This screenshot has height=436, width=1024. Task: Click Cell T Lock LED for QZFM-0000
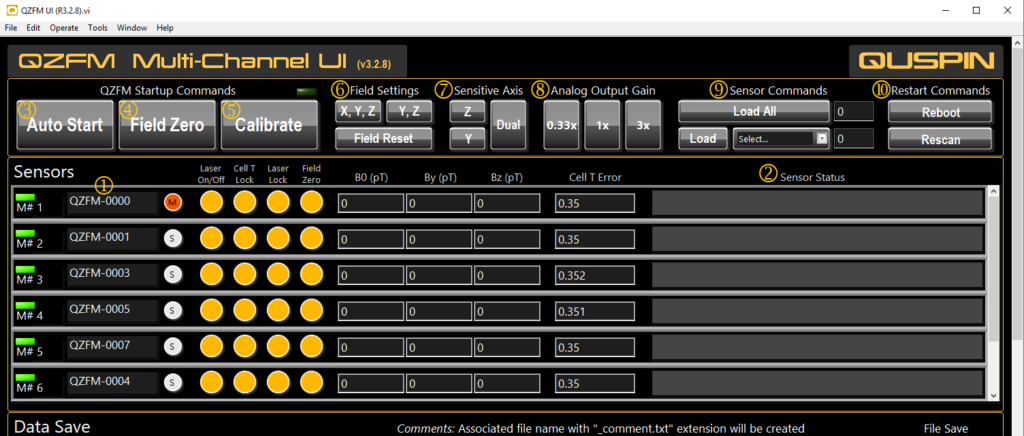tap(244, 202)
